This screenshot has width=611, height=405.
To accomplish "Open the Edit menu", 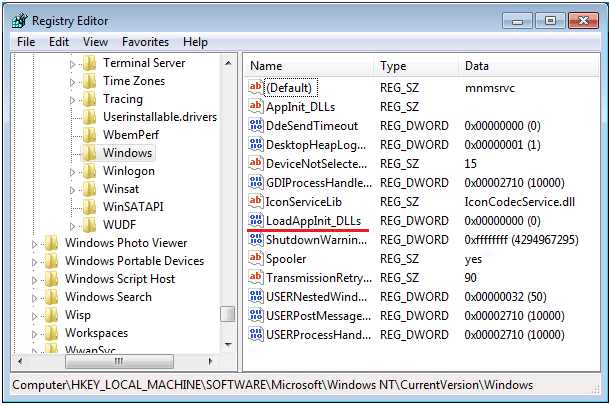I will (59, 42).
